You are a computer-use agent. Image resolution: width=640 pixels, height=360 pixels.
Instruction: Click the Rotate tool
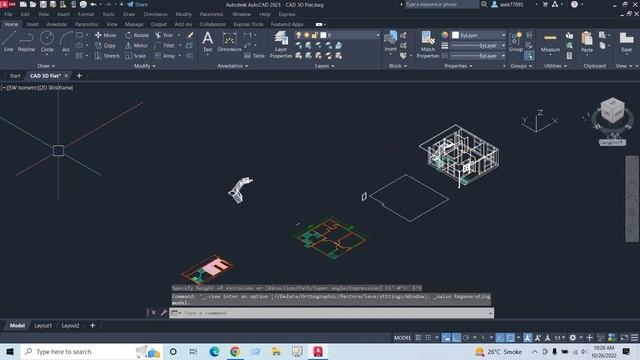pos(137,36)
